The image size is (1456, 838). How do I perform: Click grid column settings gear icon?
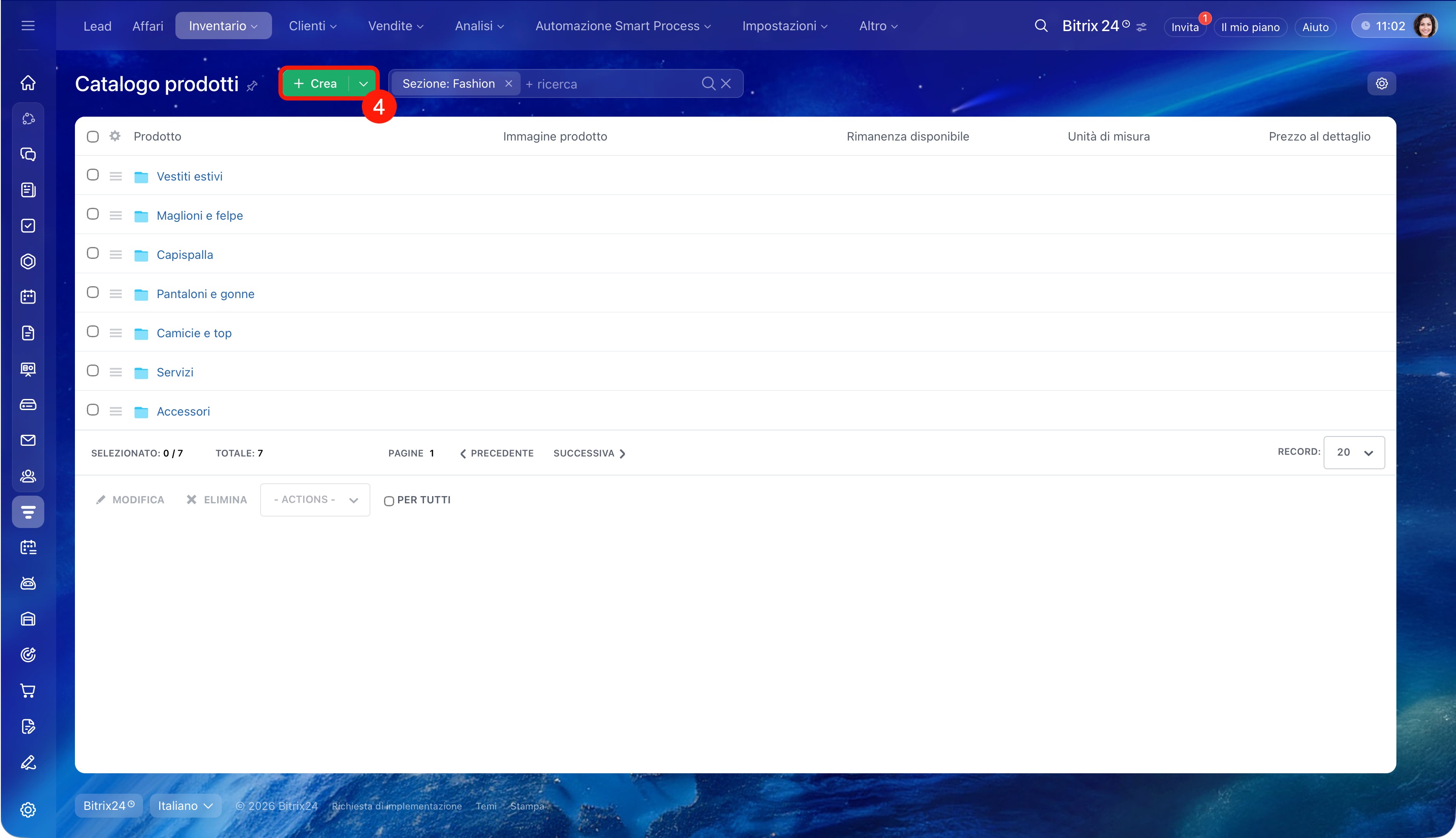pyautogui.click(x=115, y=136)
